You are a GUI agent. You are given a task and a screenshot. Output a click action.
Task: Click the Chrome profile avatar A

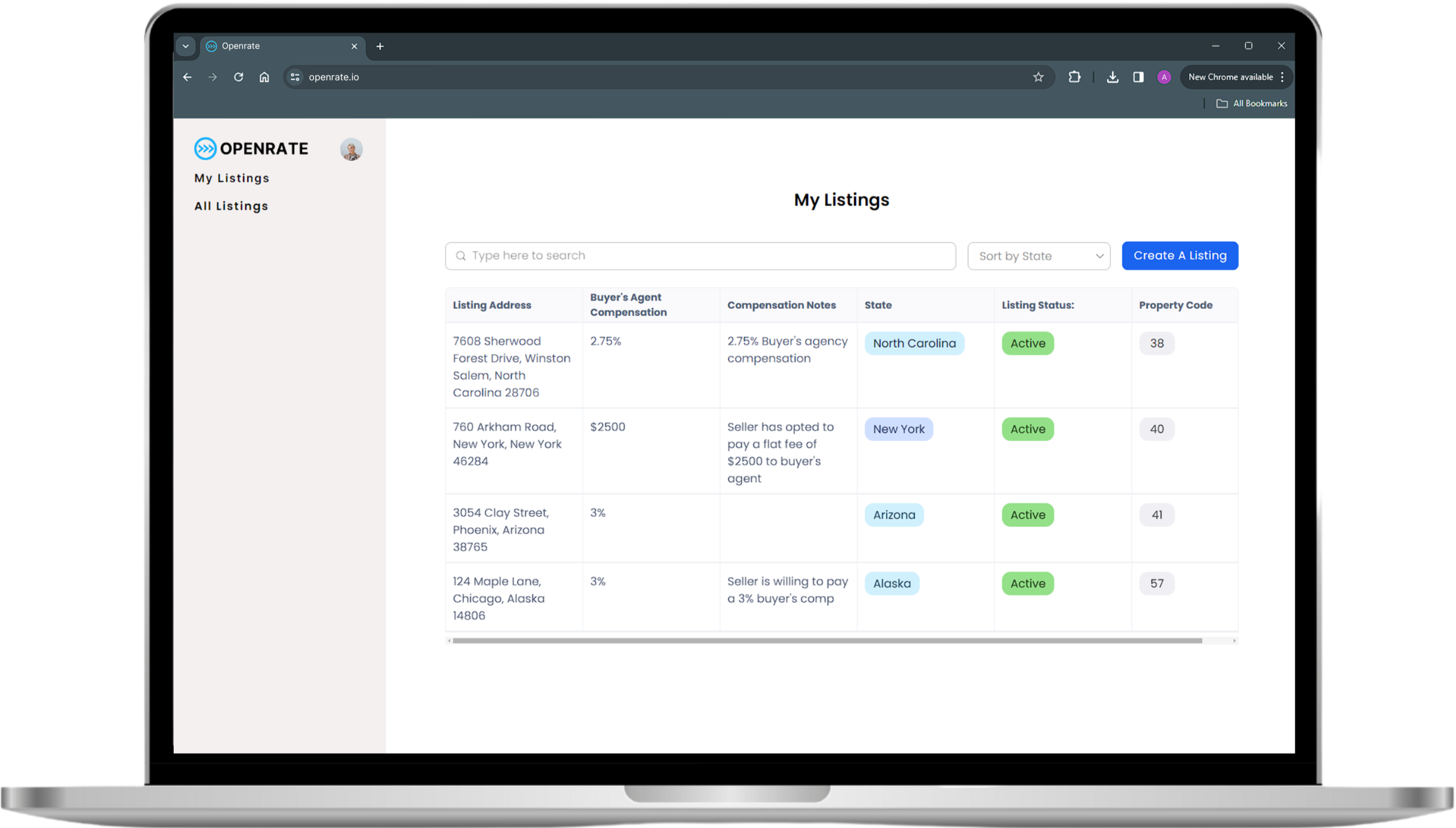tap(1164, 77)
